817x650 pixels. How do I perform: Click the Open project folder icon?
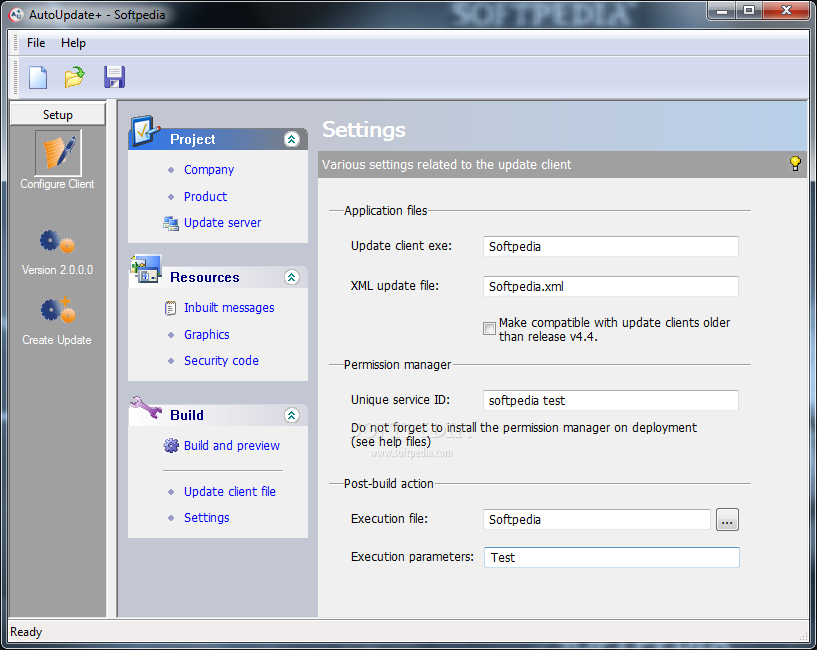(75, 77)
